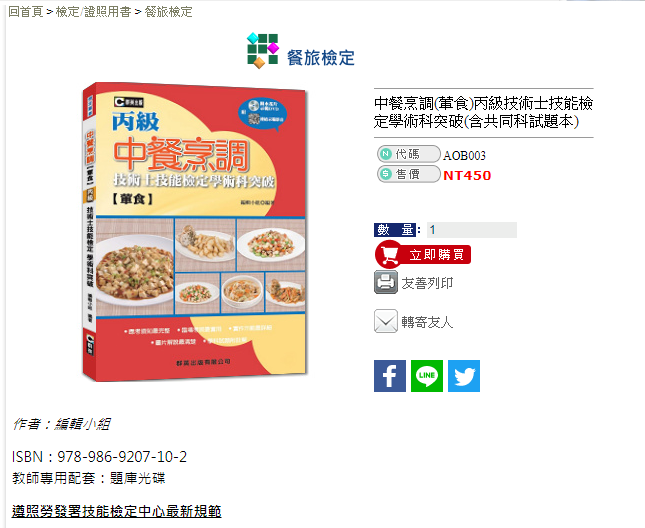Click the printer icon for friendly print
Image resolution: width=645 pixels, height=528 pixels.
point(386,282)
